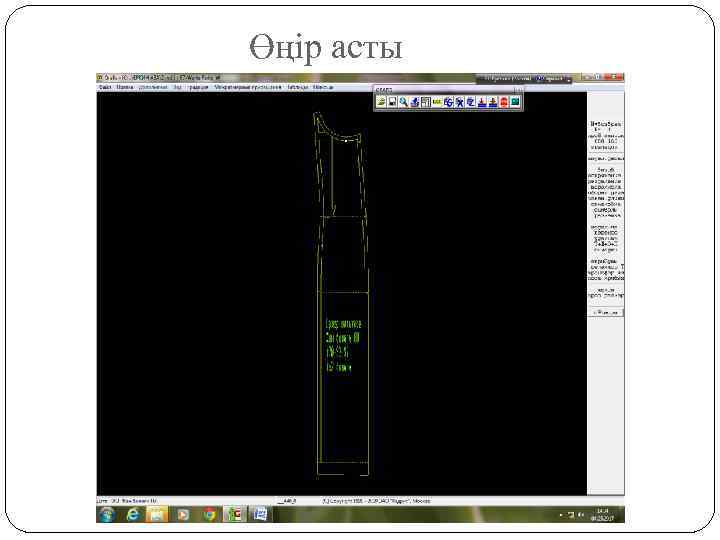Open the taskbar clock showing 14:14
The height and width of the screenshot is (540, 720).
(x=602, y=515)
